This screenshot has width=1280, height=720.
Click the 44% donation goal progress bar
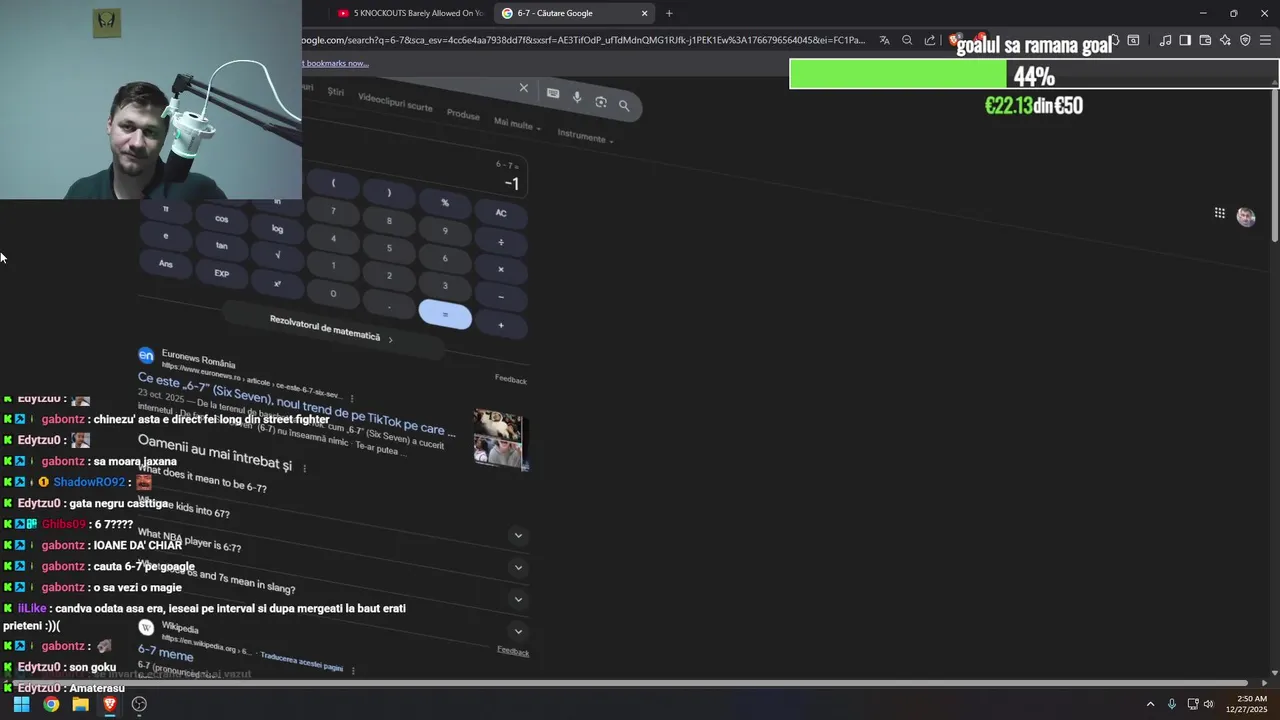click(1034, 74)
